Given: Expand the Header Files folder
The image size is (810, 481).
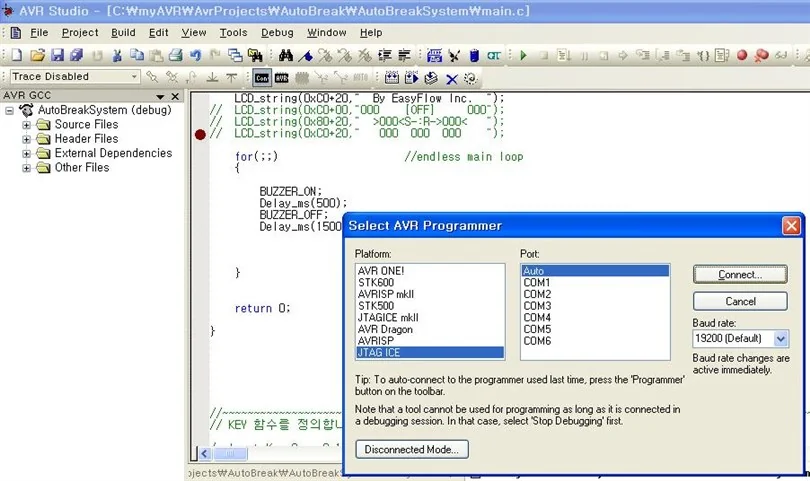Looking at the screenshot, I should (x=26, y=139).
